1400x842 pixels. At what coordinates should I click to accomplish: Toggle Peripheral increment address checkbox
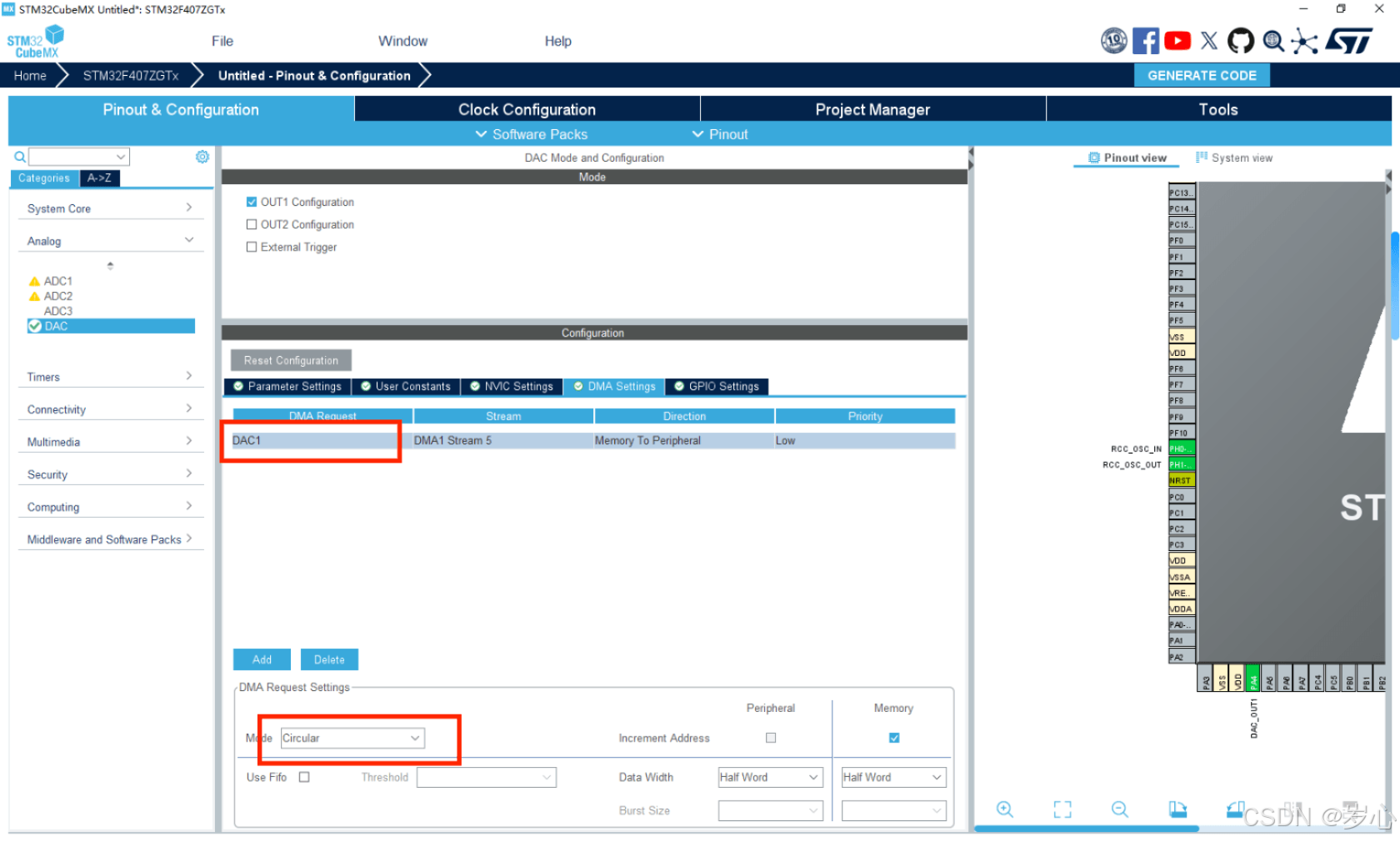pyautogui.click(x=771, y=738)
